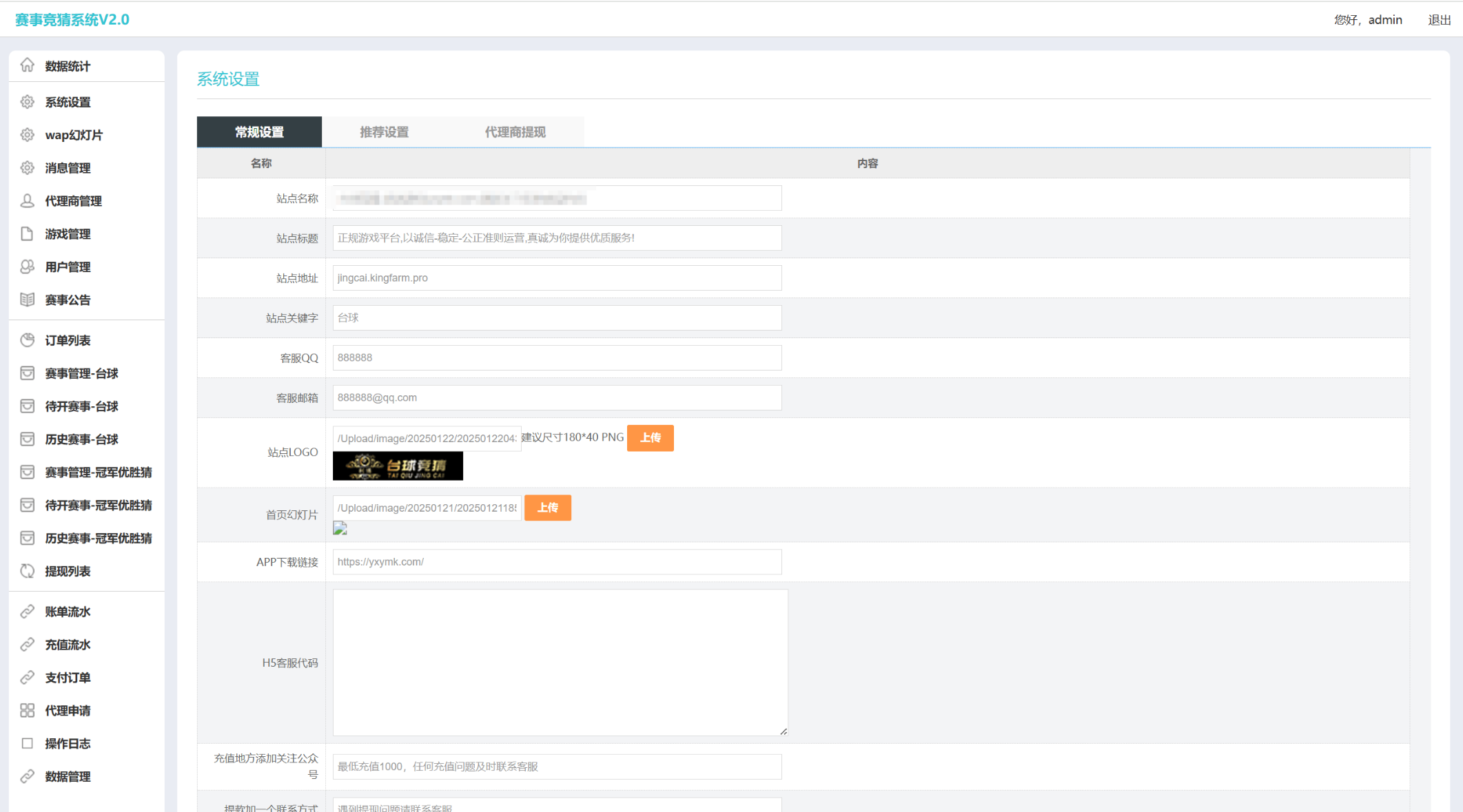Click the grid icon next to 代理申请
1463x812 pixels.
[27, 710]
